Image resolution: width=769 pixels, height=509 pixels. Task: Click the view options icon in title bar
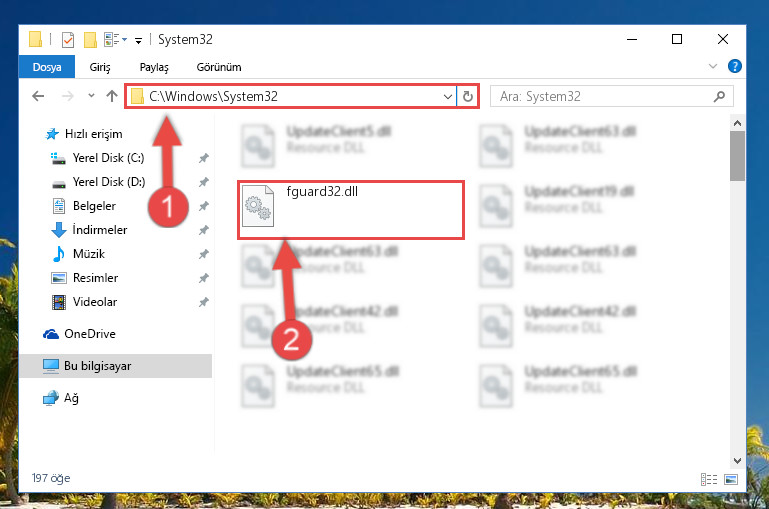pyautogui.click(x=115, y=39)
